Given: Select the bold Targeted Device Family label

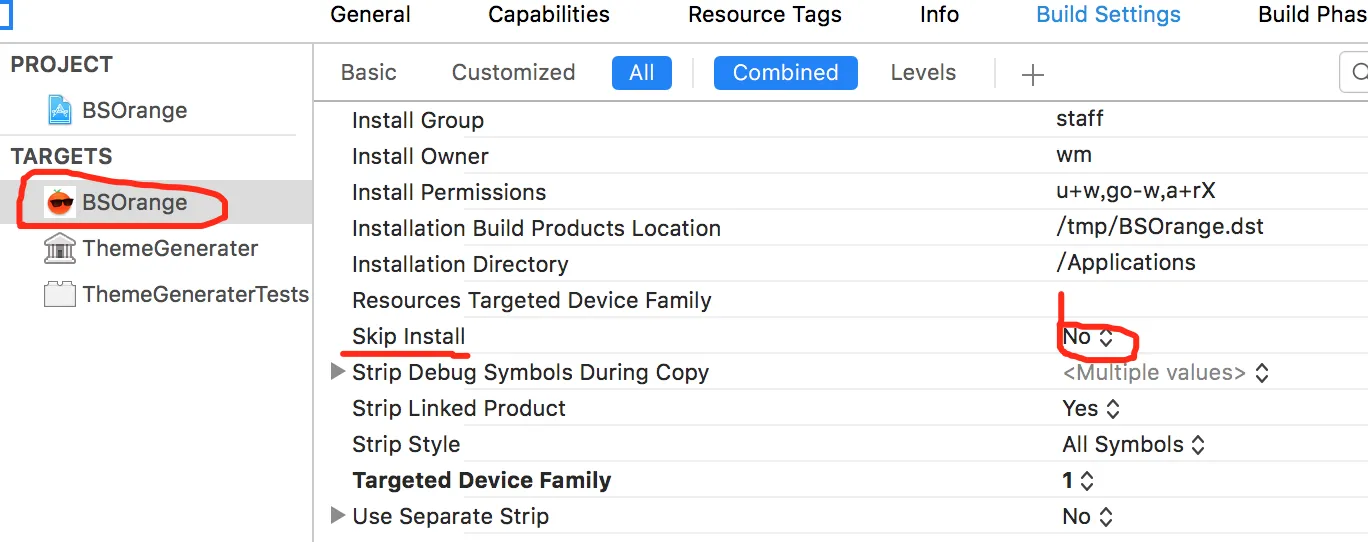Looking at the screenshot, I should pyautogui.click(x=482, y=481).
